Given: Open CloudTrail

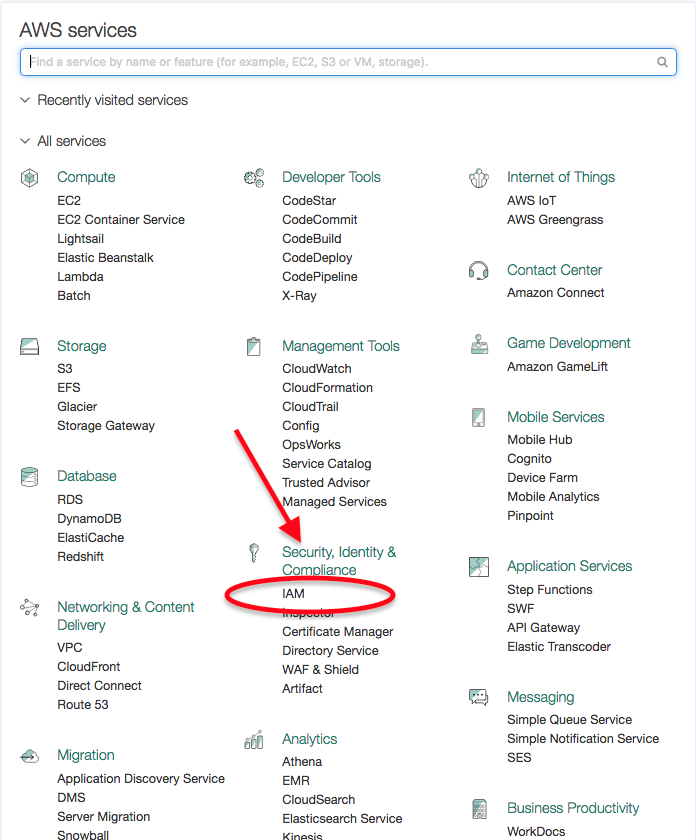Looking at the screenshot, I should click(x=310, y=407).
